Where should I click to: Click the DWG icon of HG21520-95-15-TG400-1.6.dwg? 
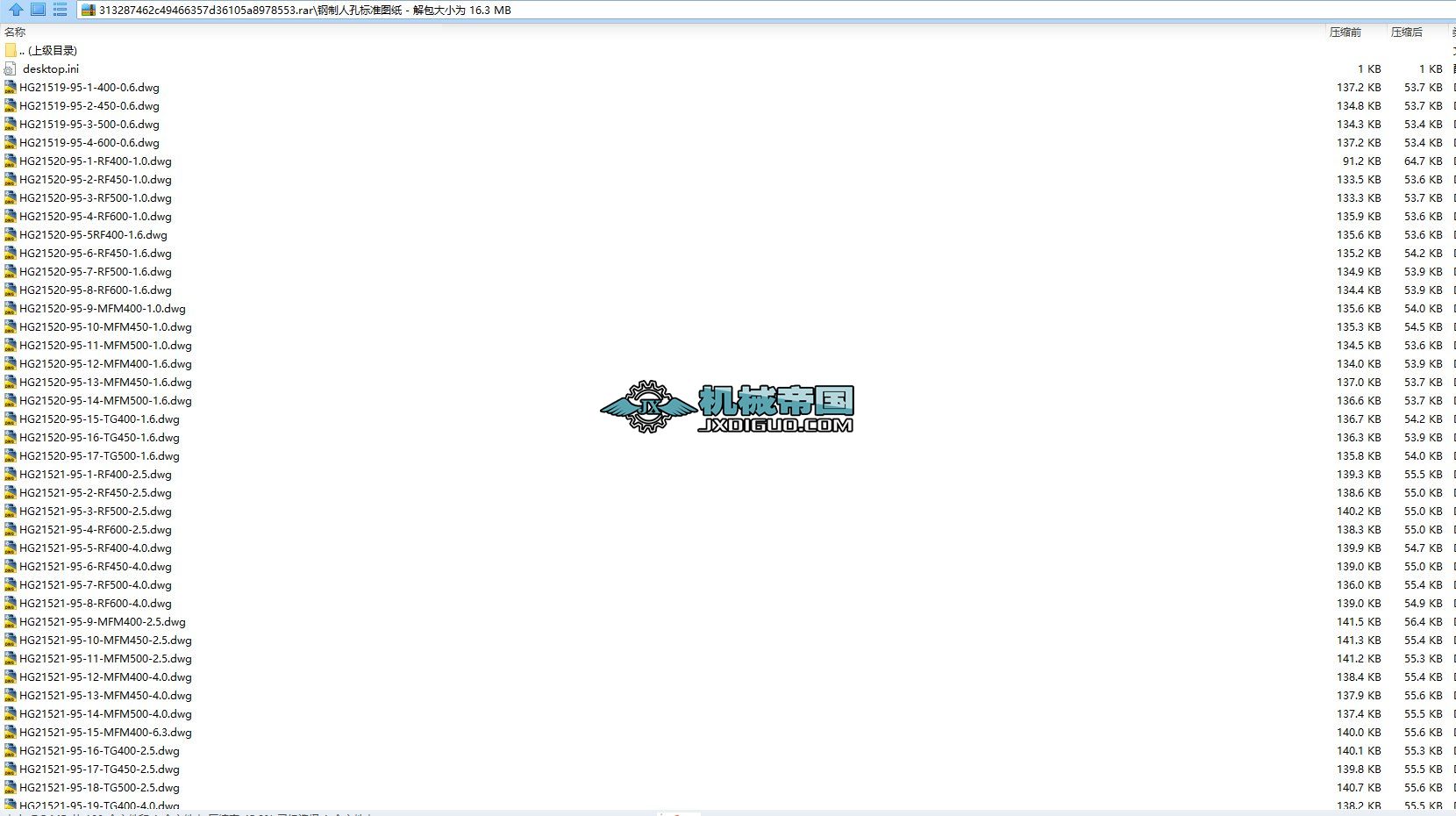click(11, 419)
